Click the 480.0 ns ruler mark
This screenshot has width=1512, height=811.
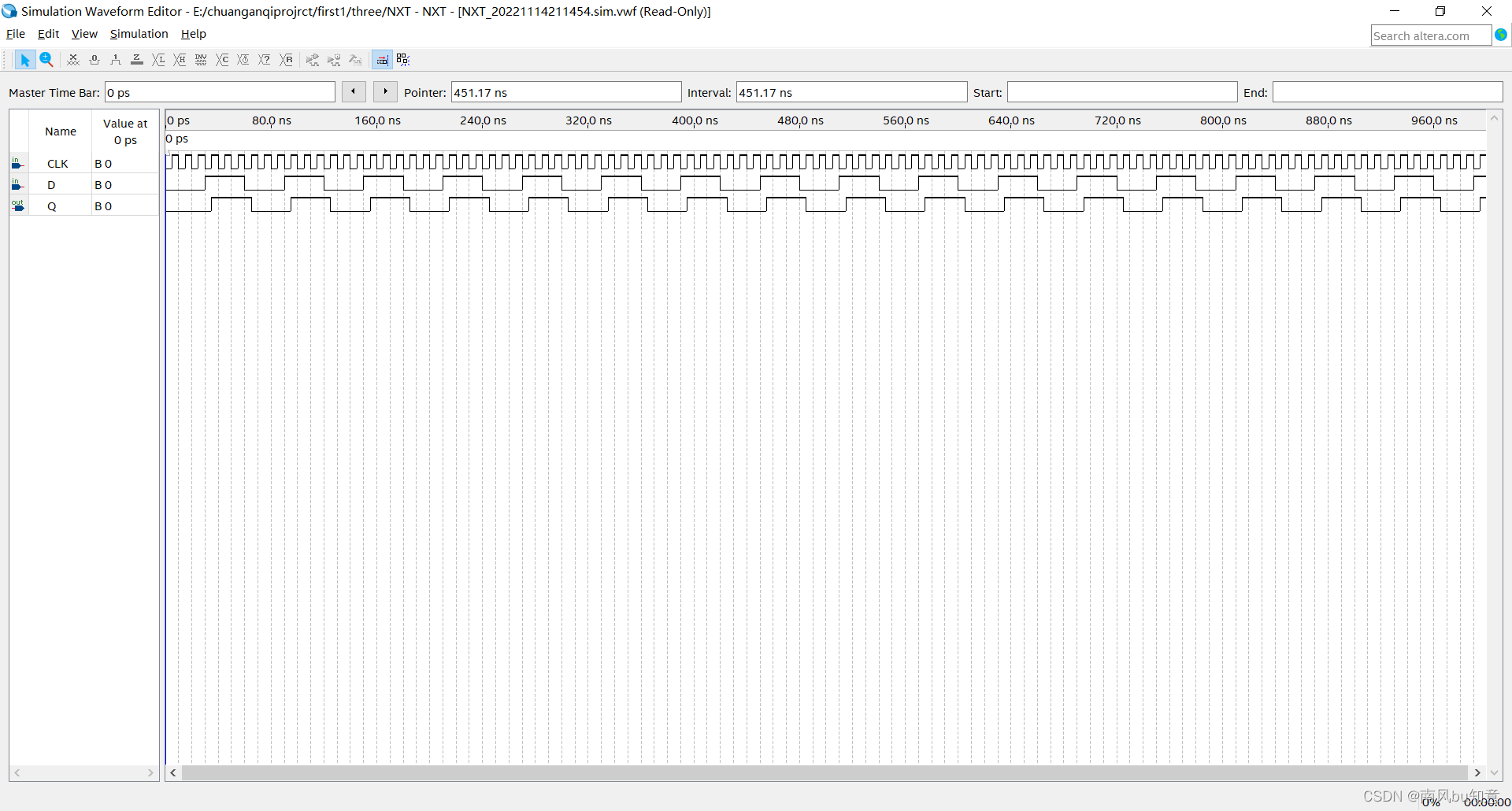800,120
